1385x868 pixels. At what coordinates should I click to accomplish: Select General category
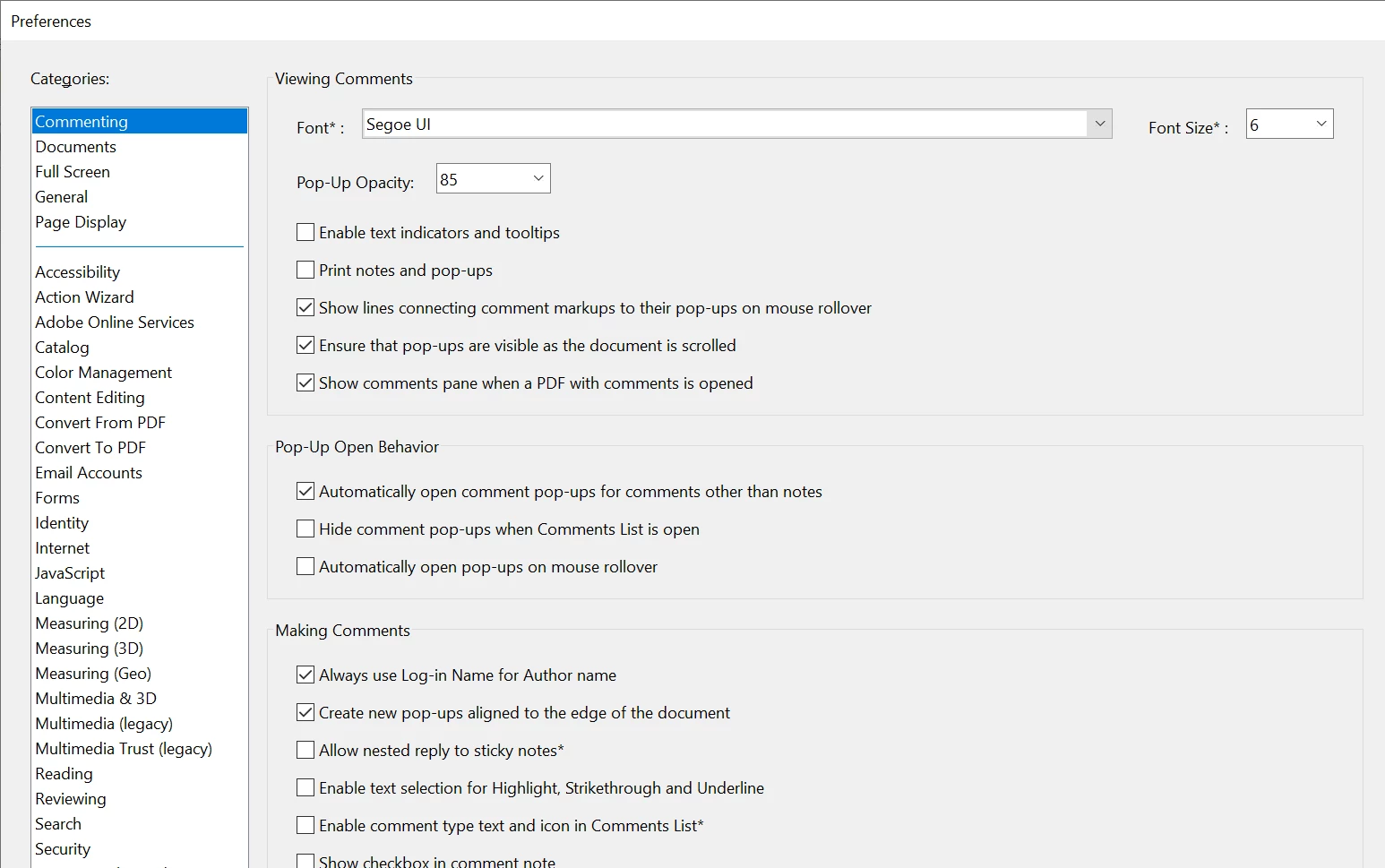click(x=140, y=197)
